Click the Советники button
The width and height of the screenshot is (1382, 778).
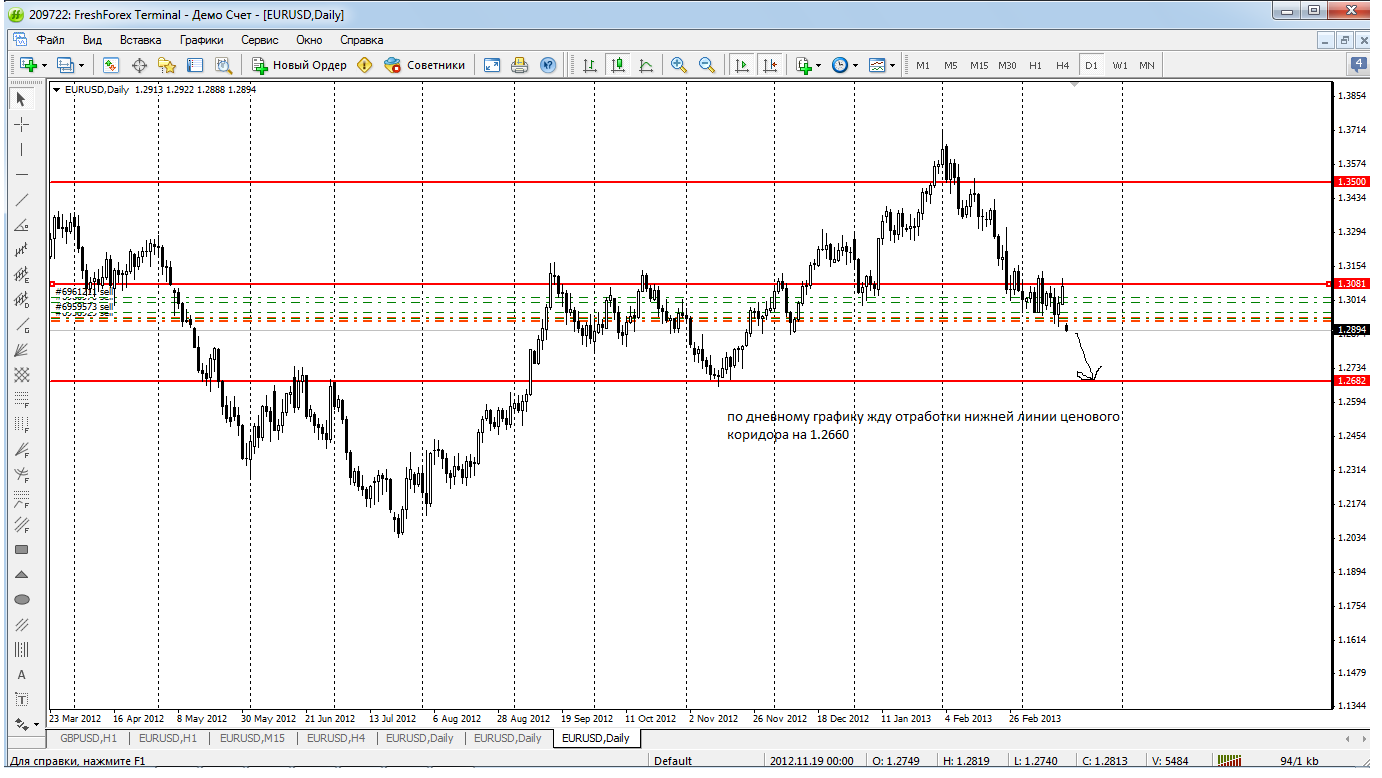coord(426,65)
